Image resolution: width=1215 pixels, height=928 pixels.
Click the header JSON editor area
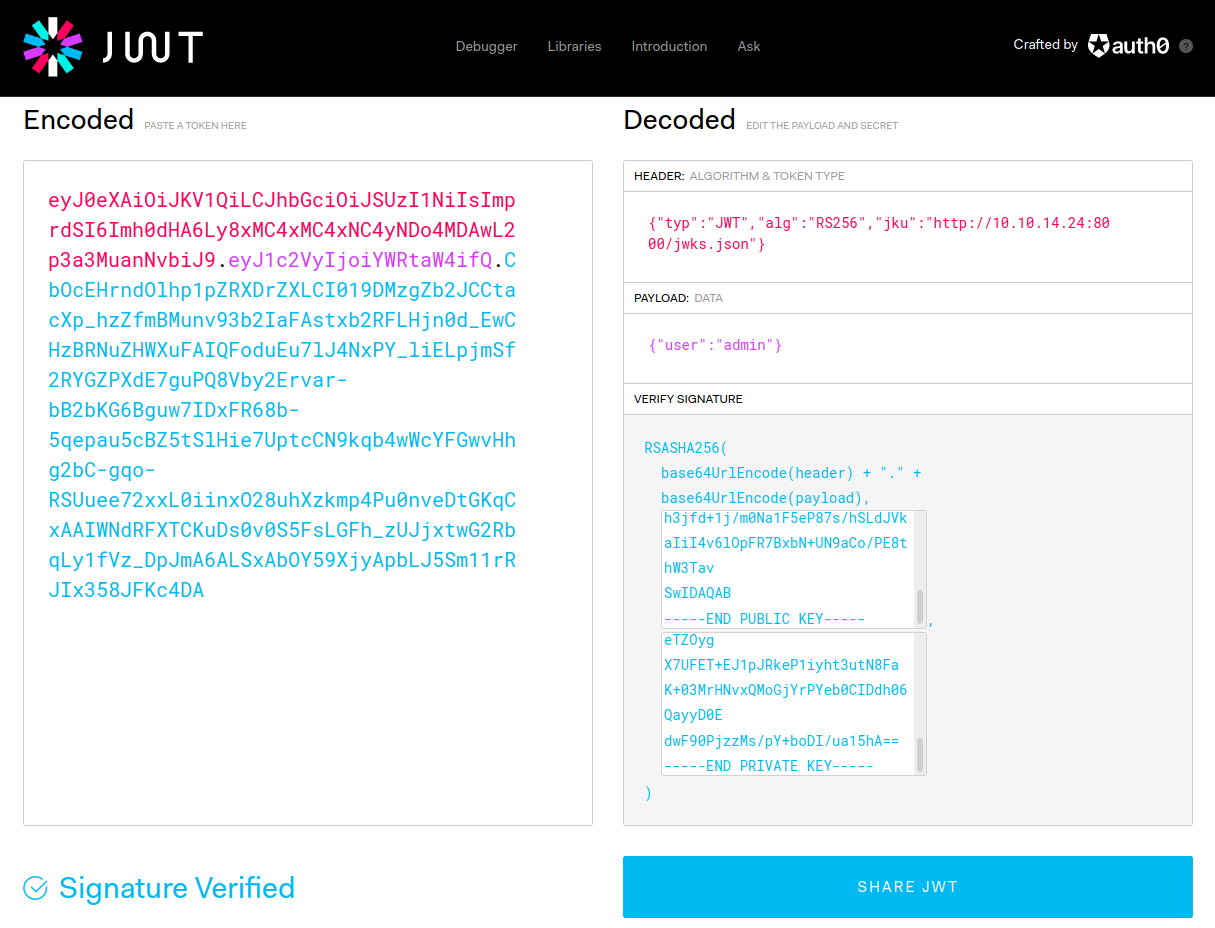907,235
